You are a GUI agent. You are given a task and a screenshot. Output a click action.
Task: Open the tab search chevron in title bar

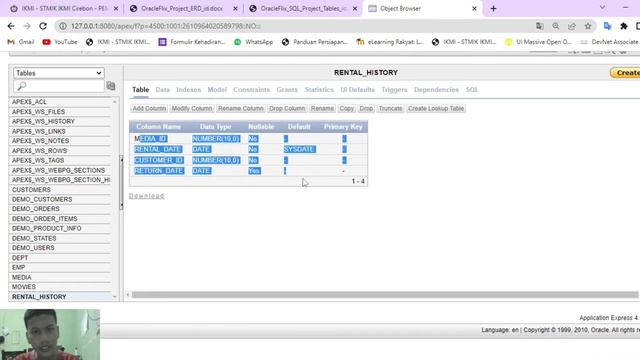coord(602,7)
